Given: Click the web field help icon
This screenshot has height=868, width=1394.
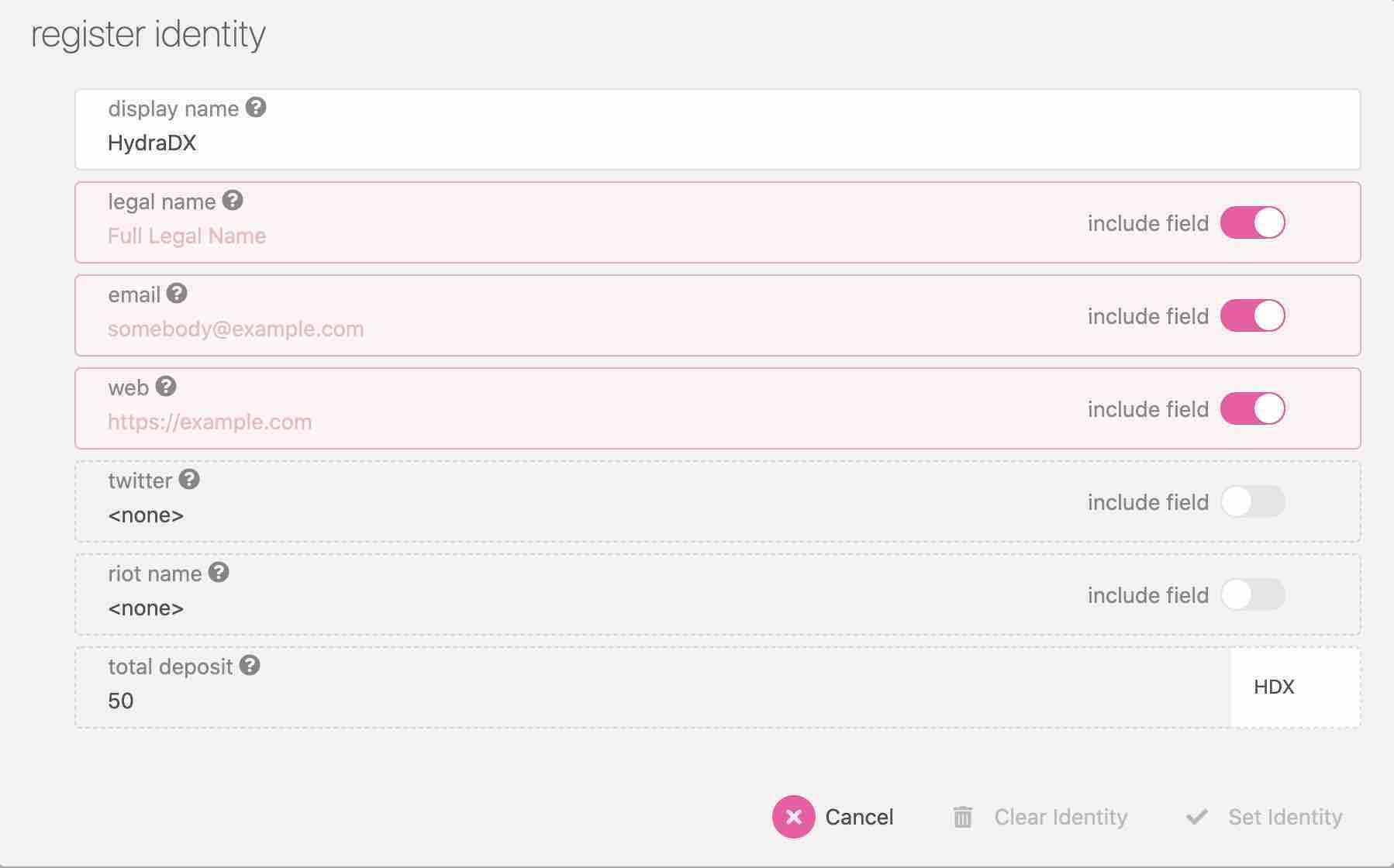Looking at the screenshot, I should click(x=166, y=387).
